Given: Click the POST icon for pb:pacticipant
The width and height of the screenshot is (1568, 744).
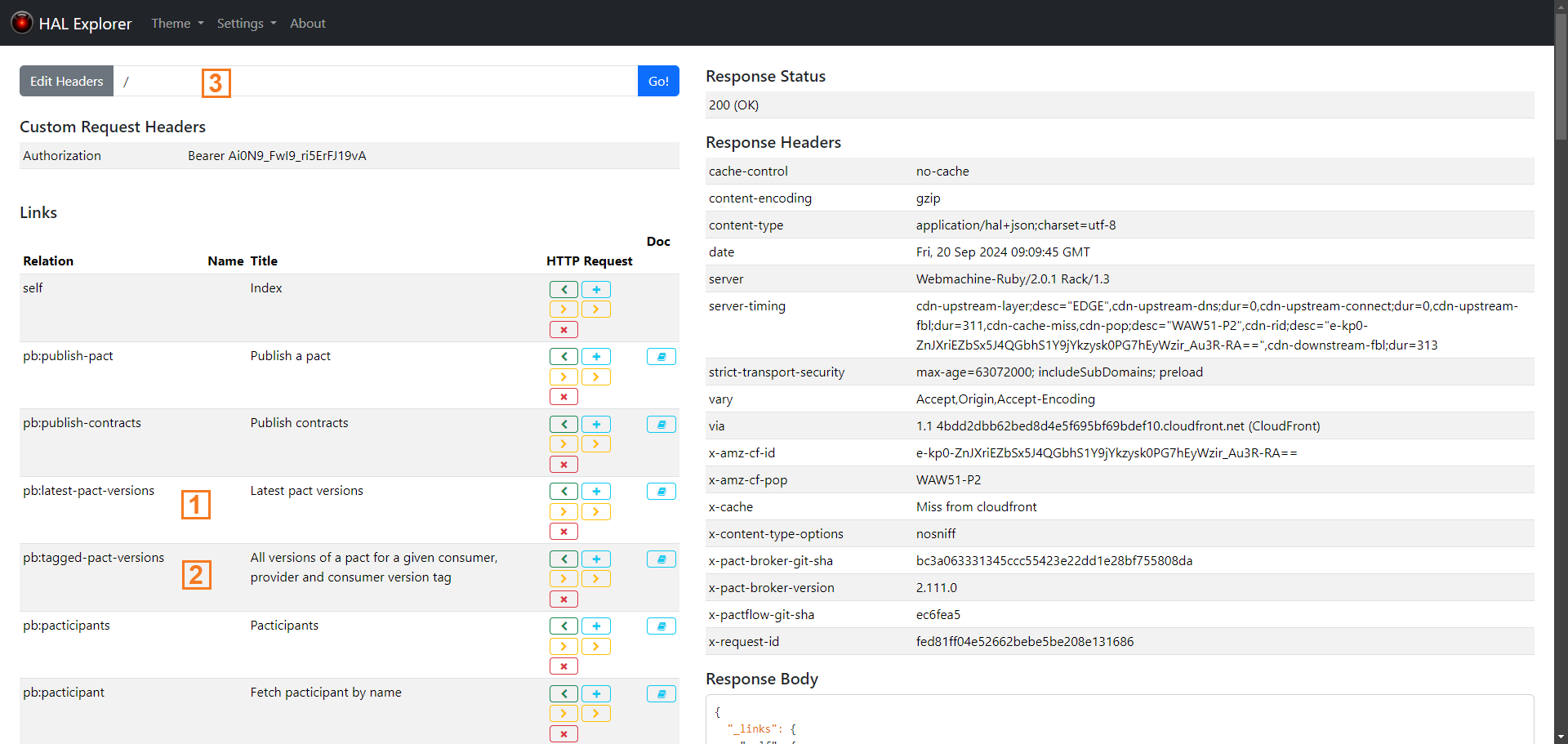Looking at the screenshot, I should pos(596,693).
